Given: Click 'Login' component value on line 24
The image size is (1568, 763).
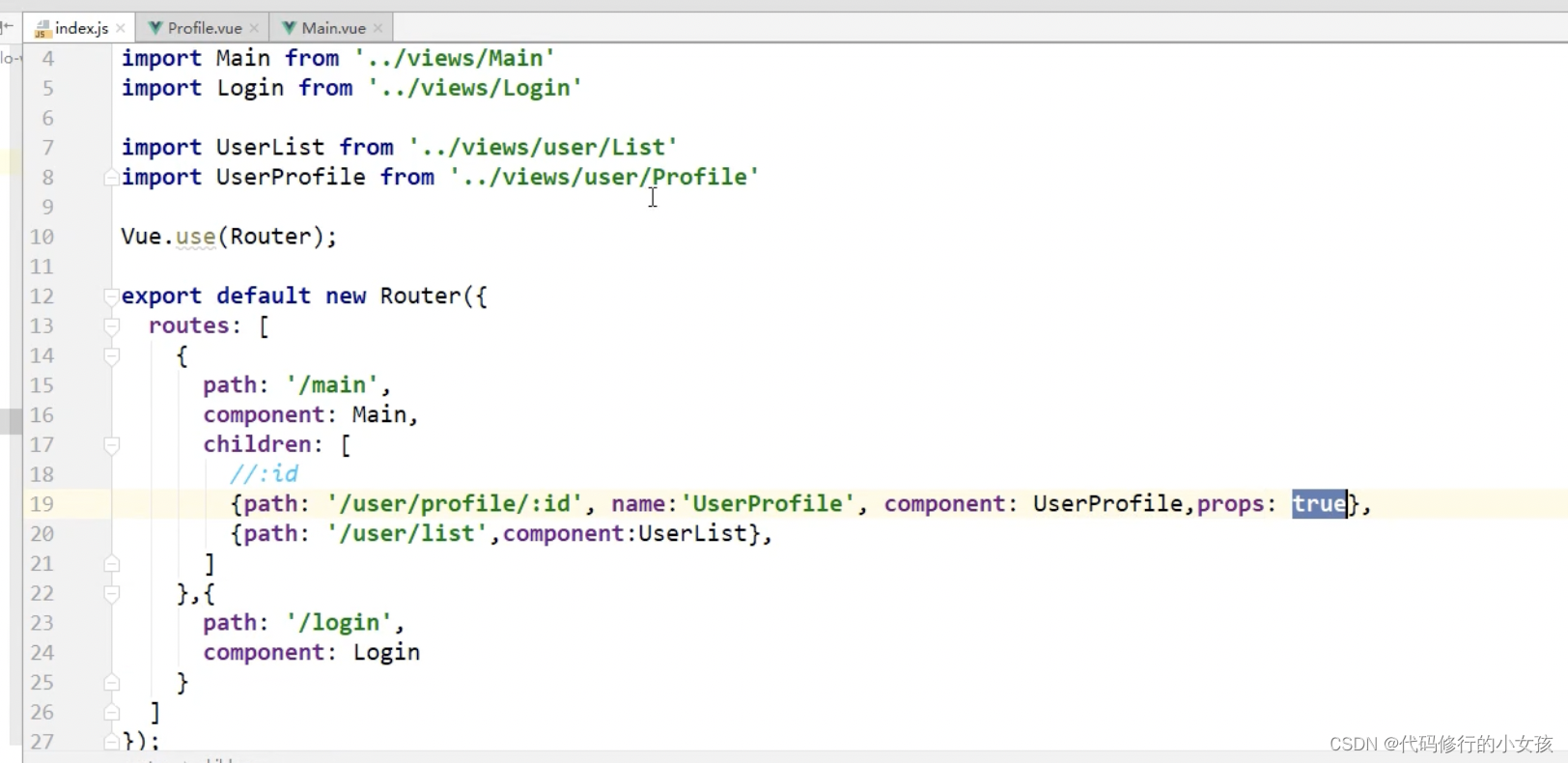Looking at the screenshot, I should (386, 653).
